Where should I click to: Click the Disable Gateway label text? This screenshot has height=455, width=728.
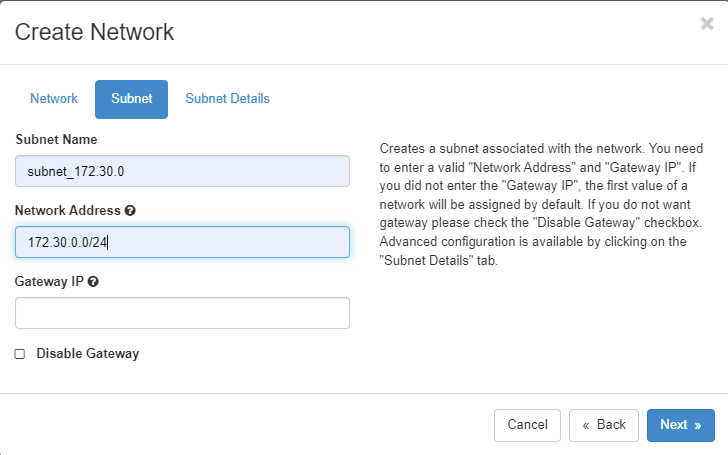pos(87,353)
